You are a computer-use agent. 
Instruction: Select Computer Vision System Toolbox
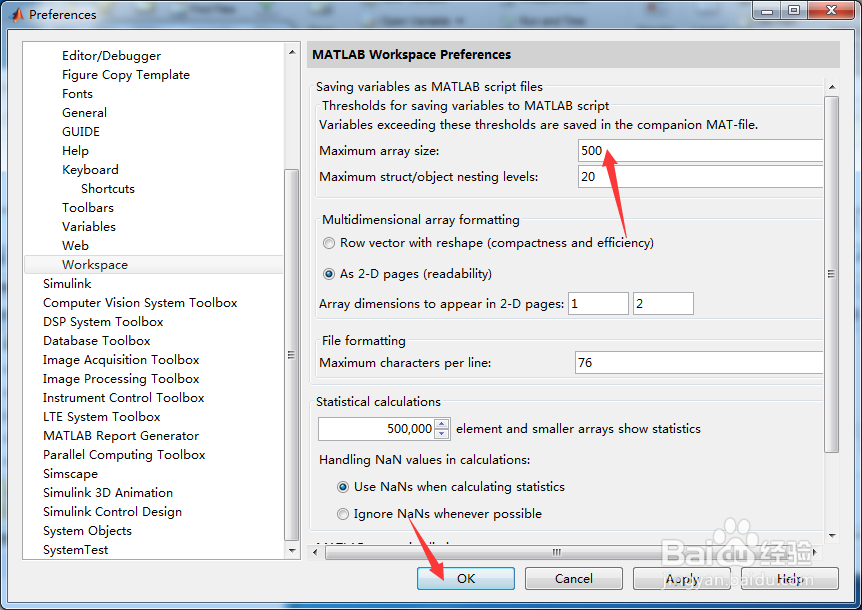pyautogui.click(x=140, y=303)
